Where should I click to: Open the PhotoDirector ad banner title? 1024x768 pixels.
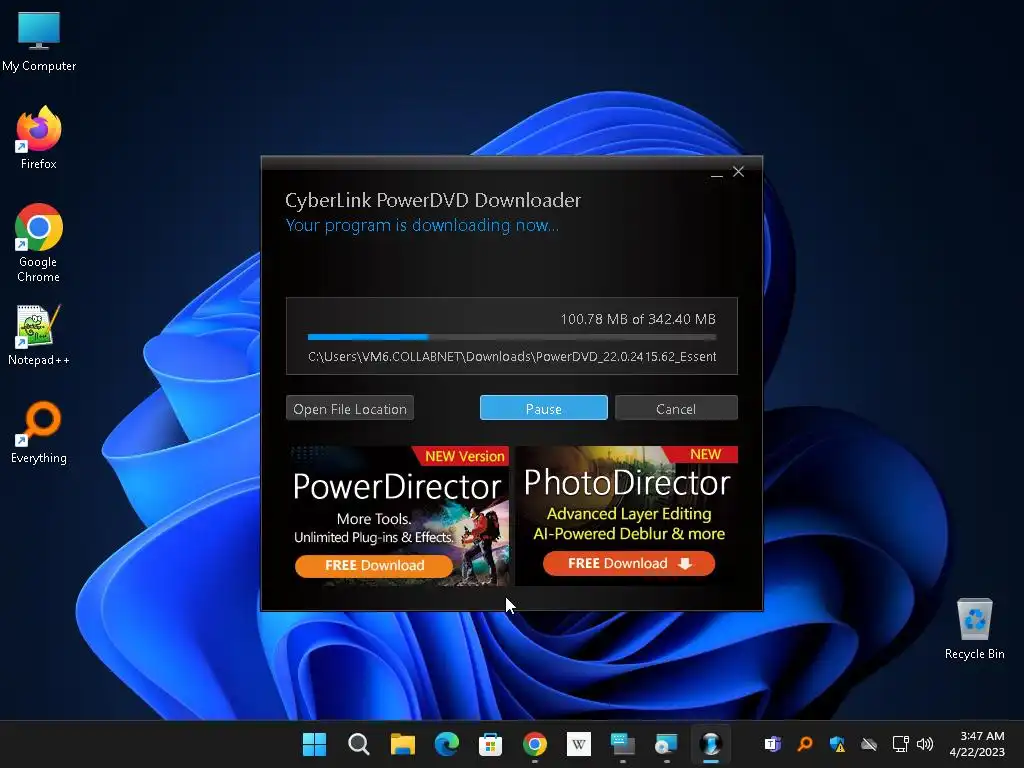[627, 483]
